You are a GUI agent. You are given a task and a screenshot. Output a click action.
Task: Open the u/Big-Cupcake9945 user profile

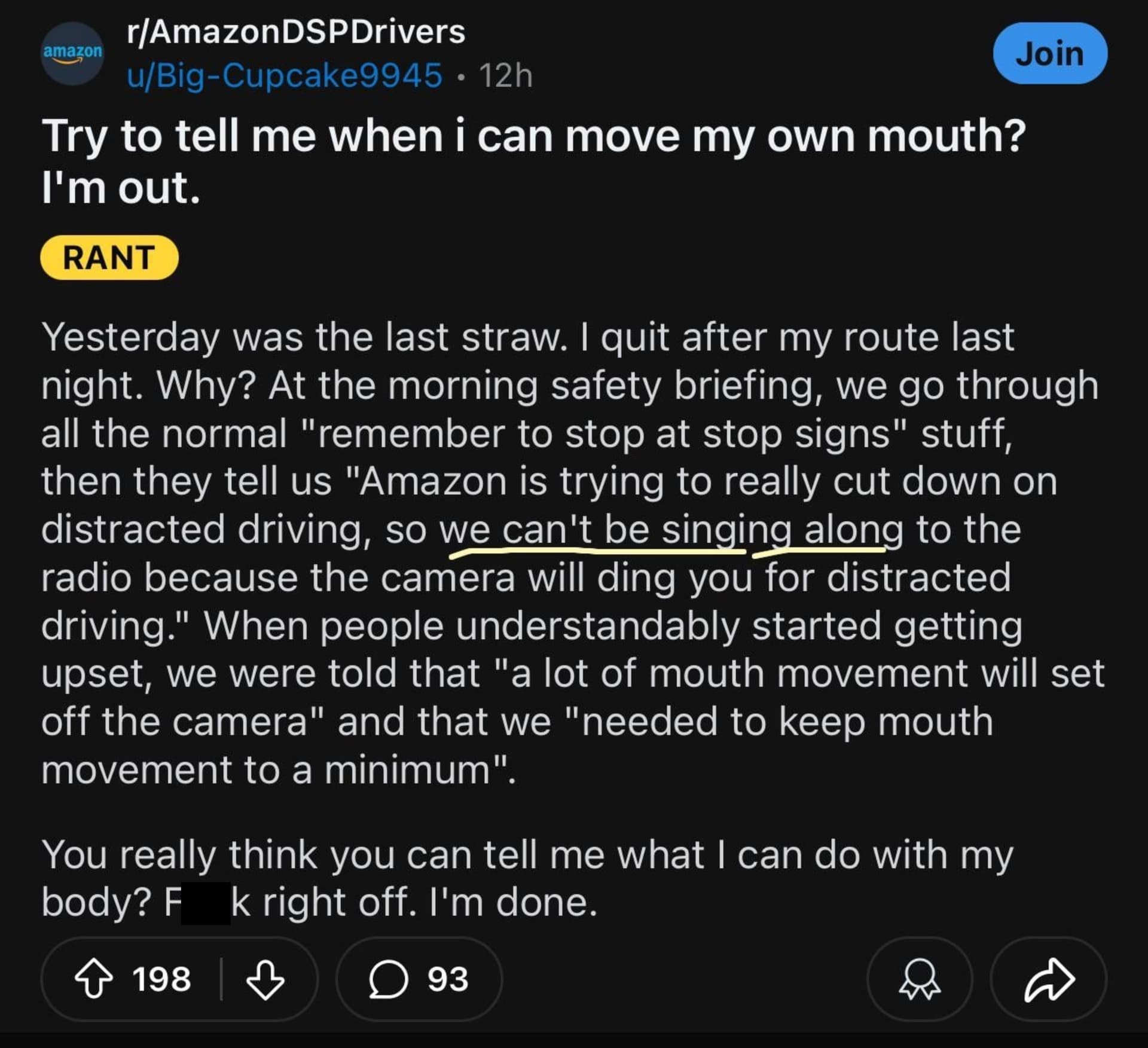[x=285, y=76]
